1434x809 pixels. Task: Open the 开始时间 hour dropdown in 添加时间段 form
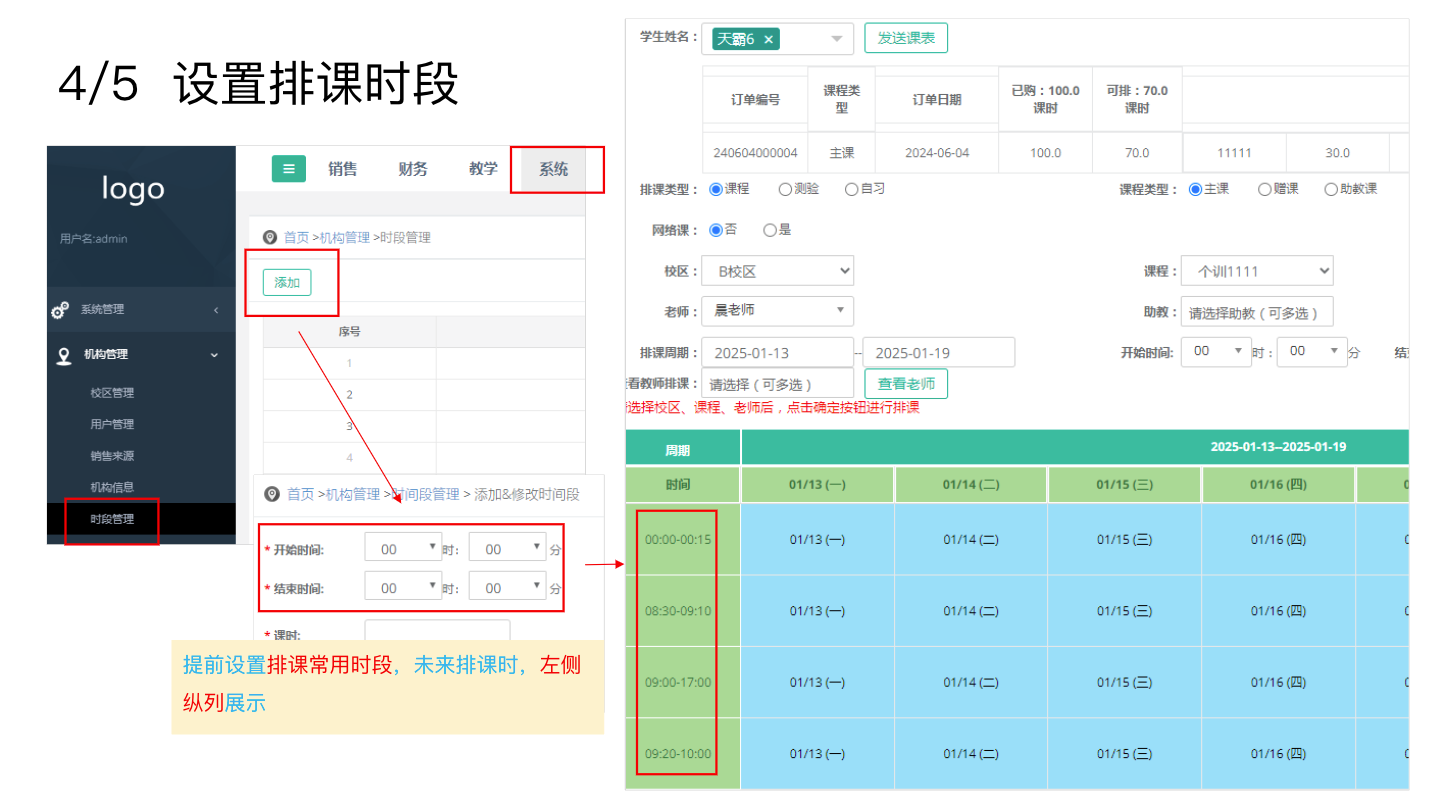(403, 549)
